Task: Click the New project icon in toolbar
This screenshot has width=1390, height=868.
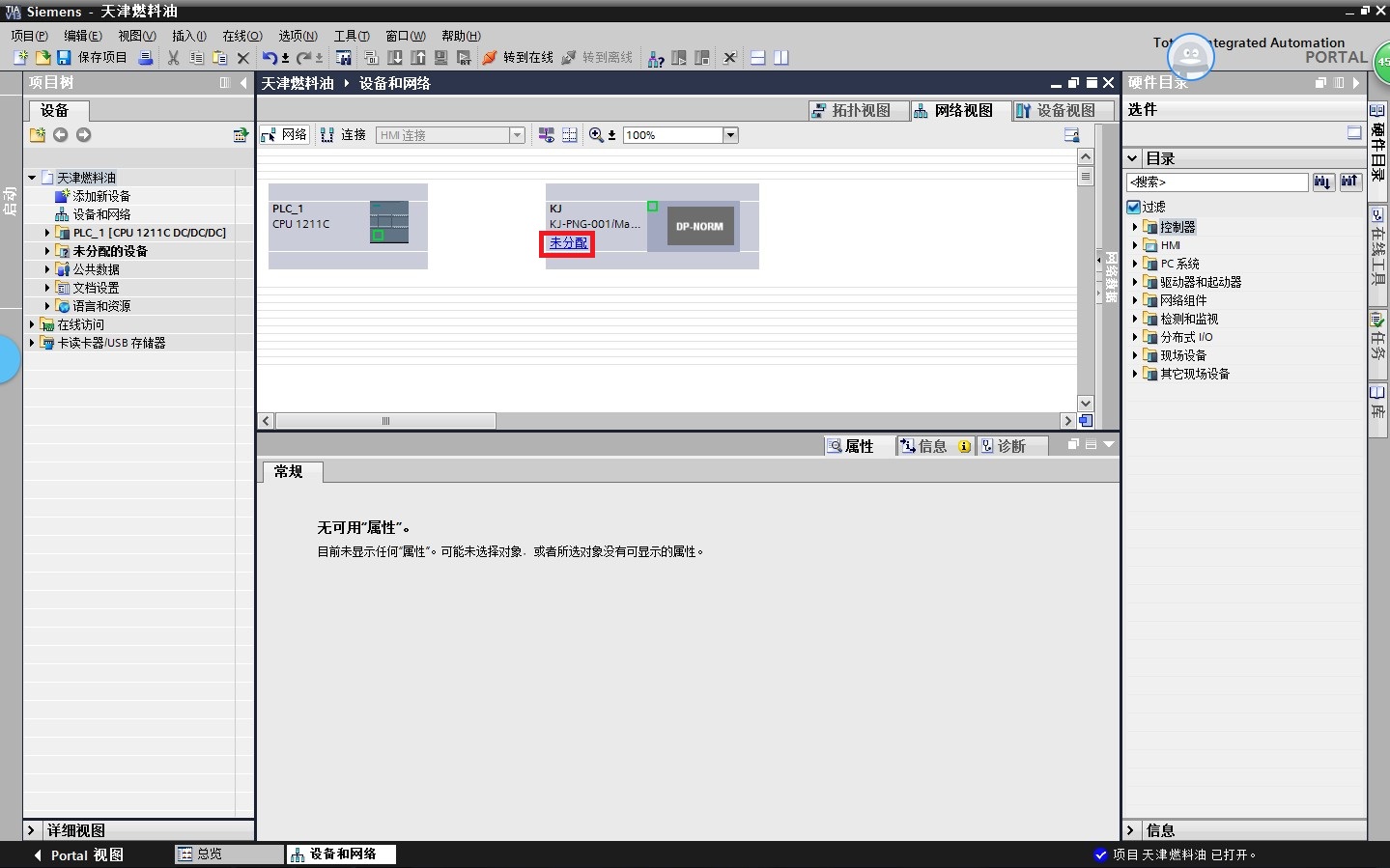Action: click(20, 58)
